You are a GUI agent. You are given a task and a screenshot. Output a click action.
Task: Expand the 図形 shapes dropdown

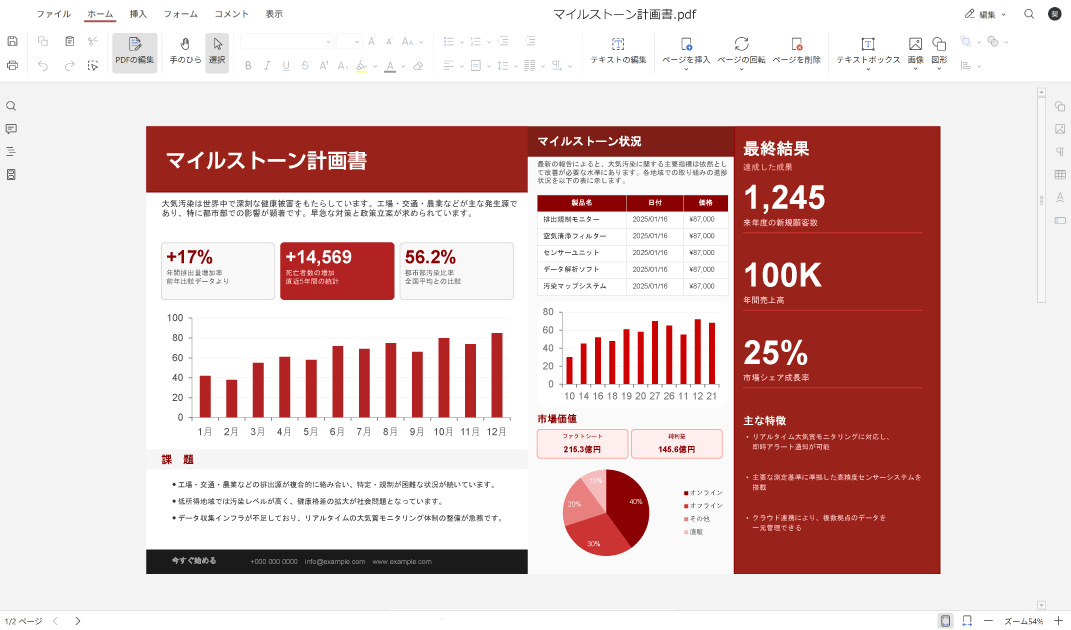(939, 69)
